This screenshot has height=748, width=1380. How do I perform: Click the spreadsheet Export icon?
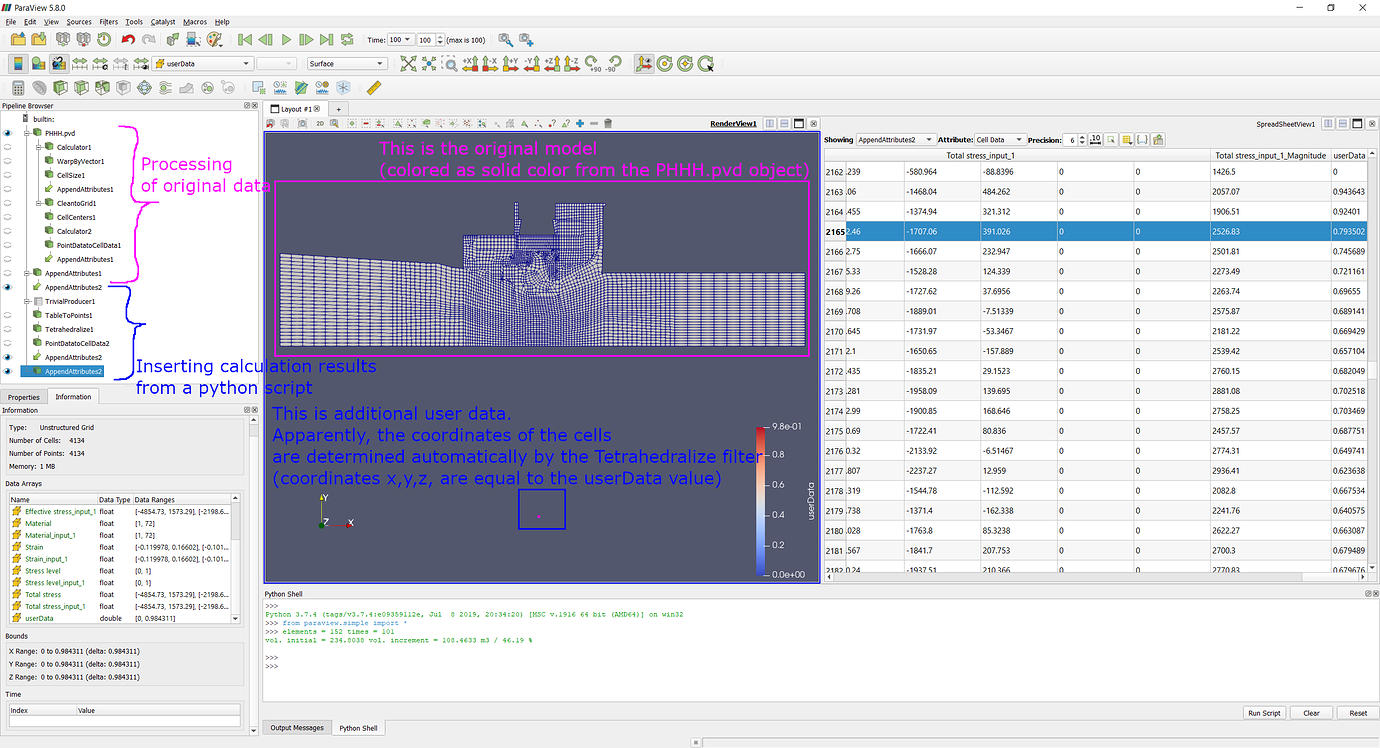(x=1158, y=140)
